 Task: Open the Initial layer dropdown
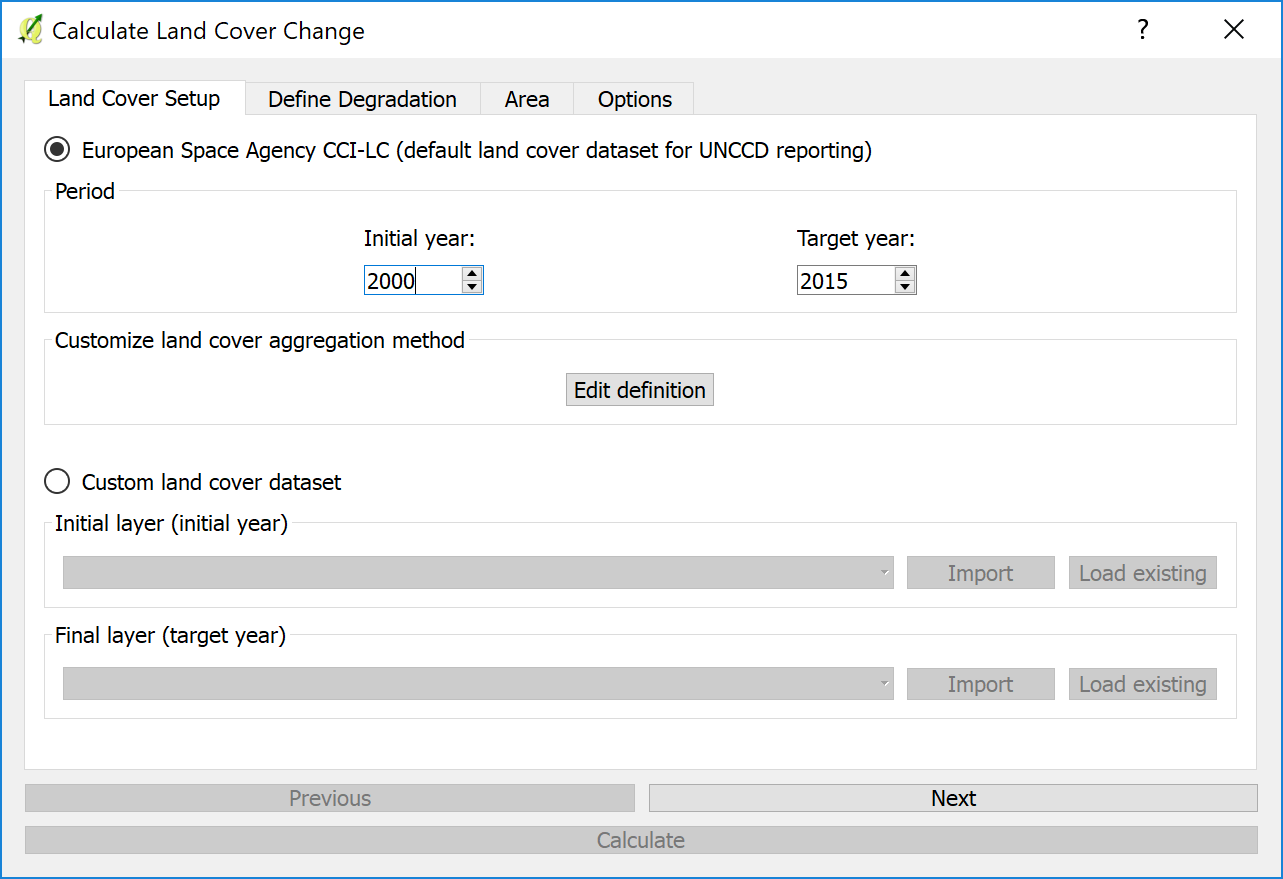coord(478,573)
